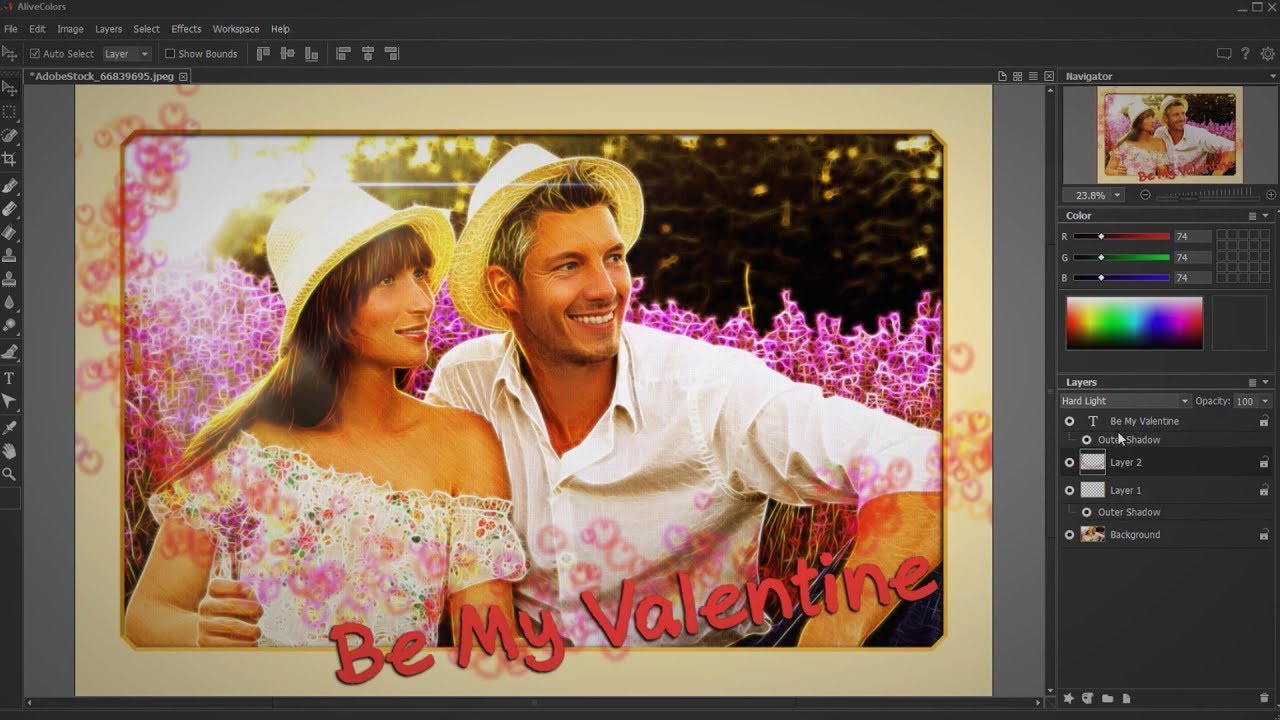Screen dimensions: 1280x720
Task: Hide the Layer 2 layer
Action: (x=1069, y=462)
